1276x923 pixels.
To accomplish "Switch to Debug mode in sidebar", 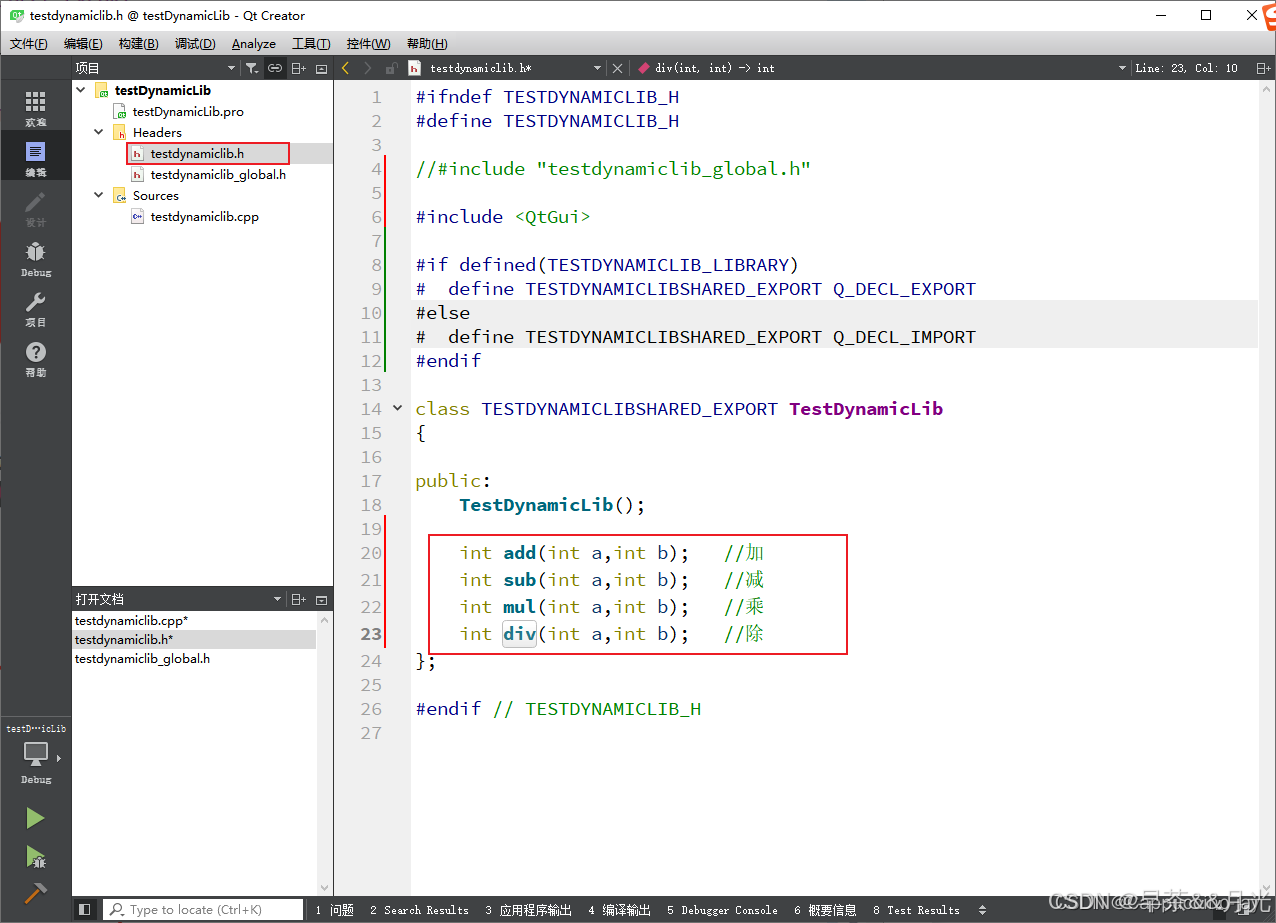I will (x=35, y=257).
